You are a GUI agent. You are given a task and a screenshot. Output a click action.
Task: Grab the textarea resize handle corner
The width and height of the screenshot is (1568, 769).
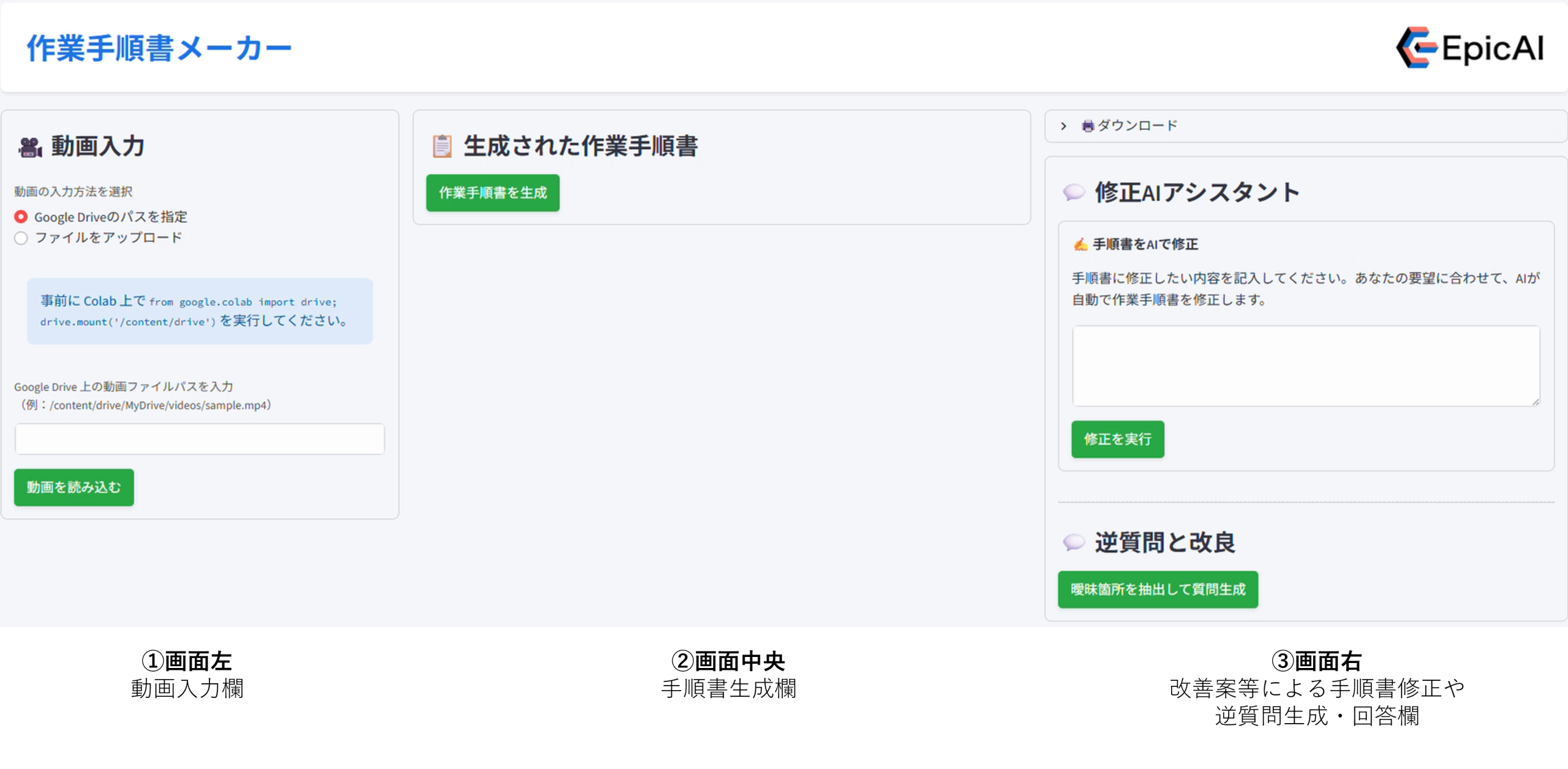tap(1536, 402)
